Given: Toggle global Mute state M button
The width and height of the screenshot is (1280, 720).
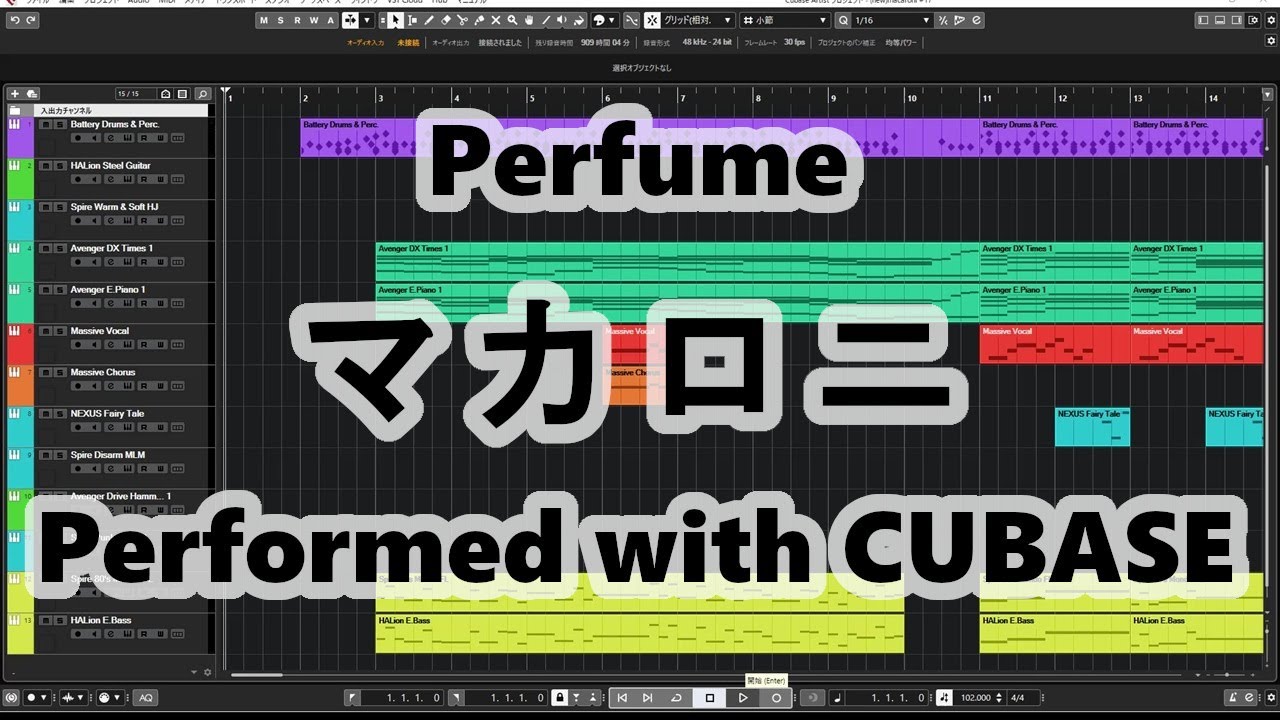Looking at the screenshot, I should 265,20.
